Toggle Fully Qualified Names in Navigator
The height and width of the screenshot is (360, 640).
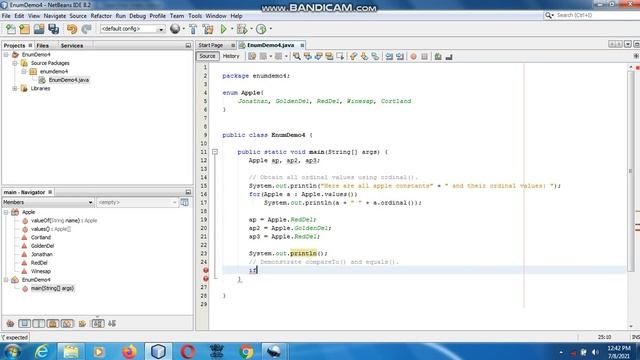point(82,324)
